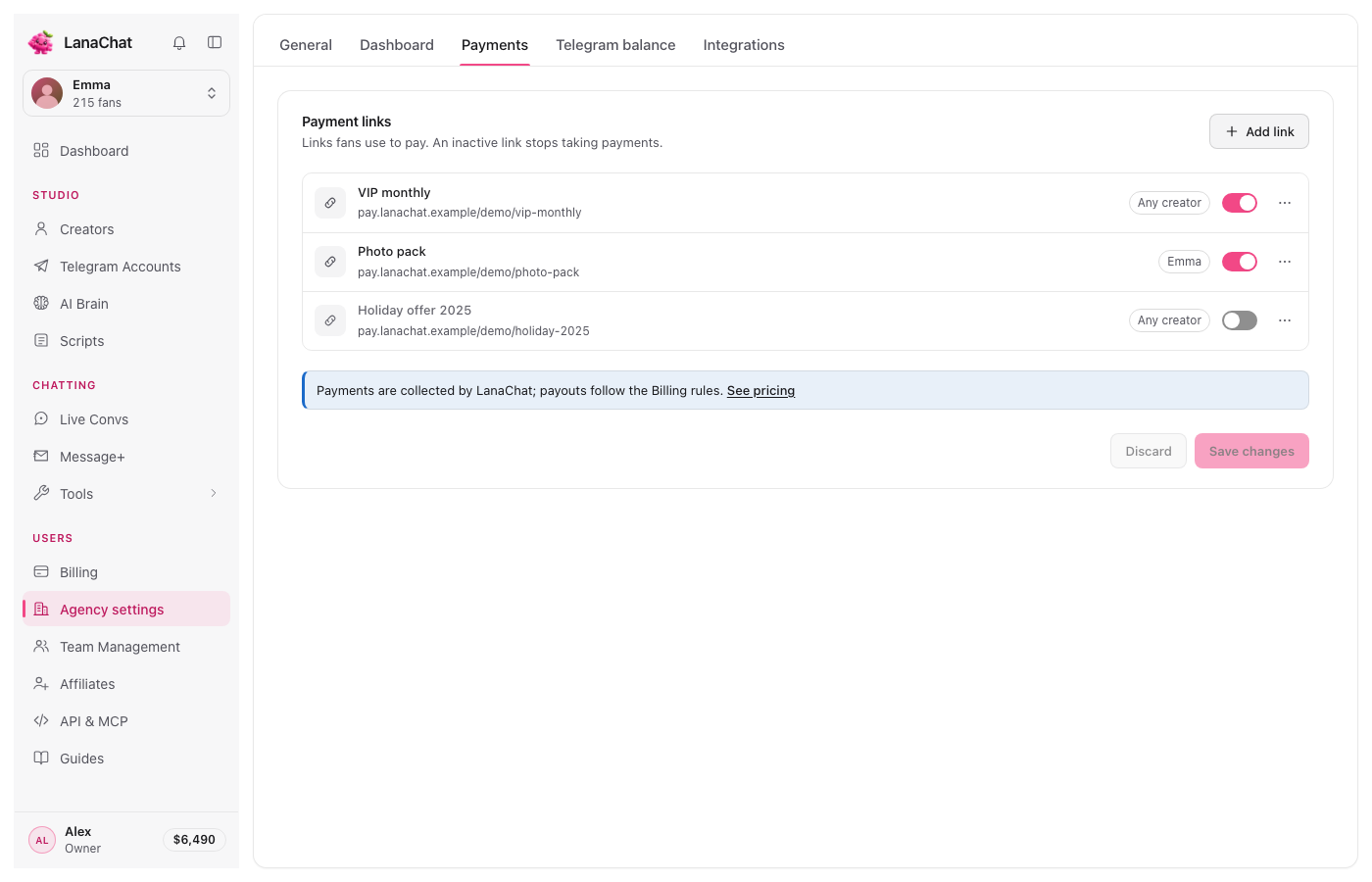Switch to the General tab
The height and width of the screenshot is (882, 1372).
pyautogui.click(x=306, y=45)
